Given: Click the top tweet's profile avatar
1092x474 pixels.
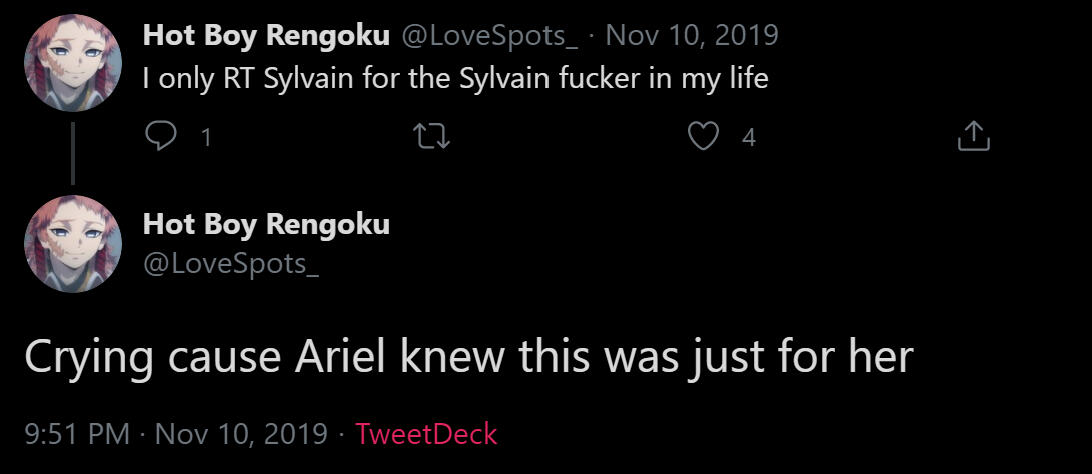Looking at the screenshot, I should [x=71, y=62].
